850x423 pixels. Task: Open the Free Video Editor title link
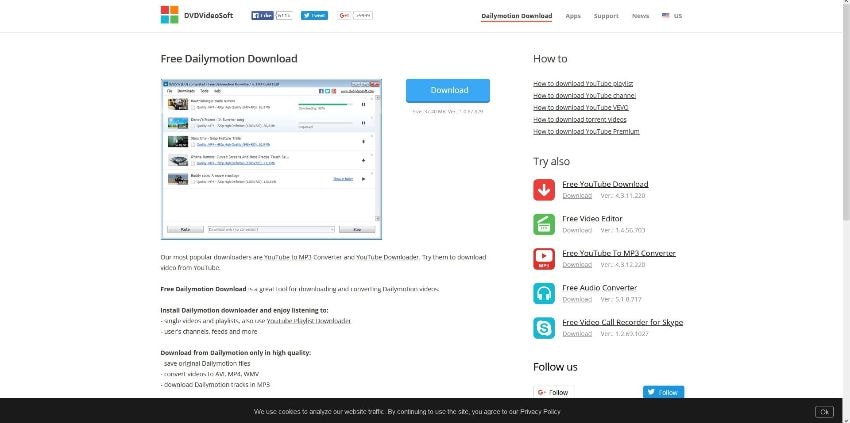pyautogui.click(x=592, y=219)
